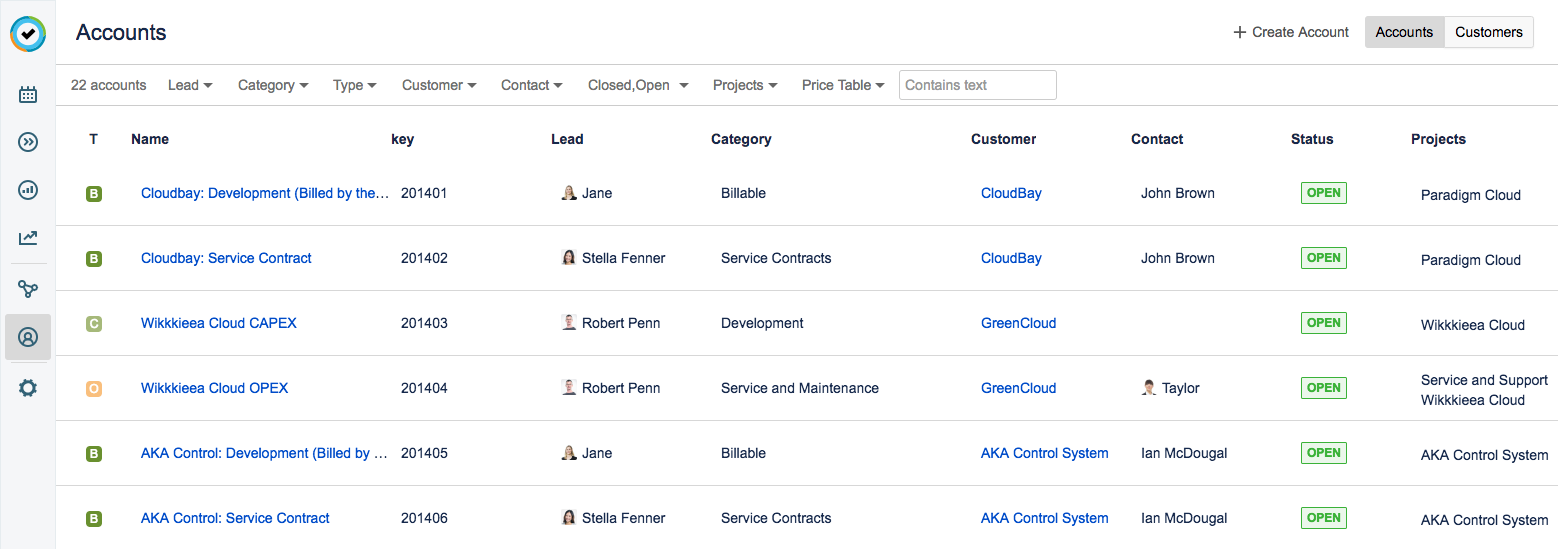Expand the Closed,Open status filter
The image size is (1558, 549).
(x=637, y=85)
